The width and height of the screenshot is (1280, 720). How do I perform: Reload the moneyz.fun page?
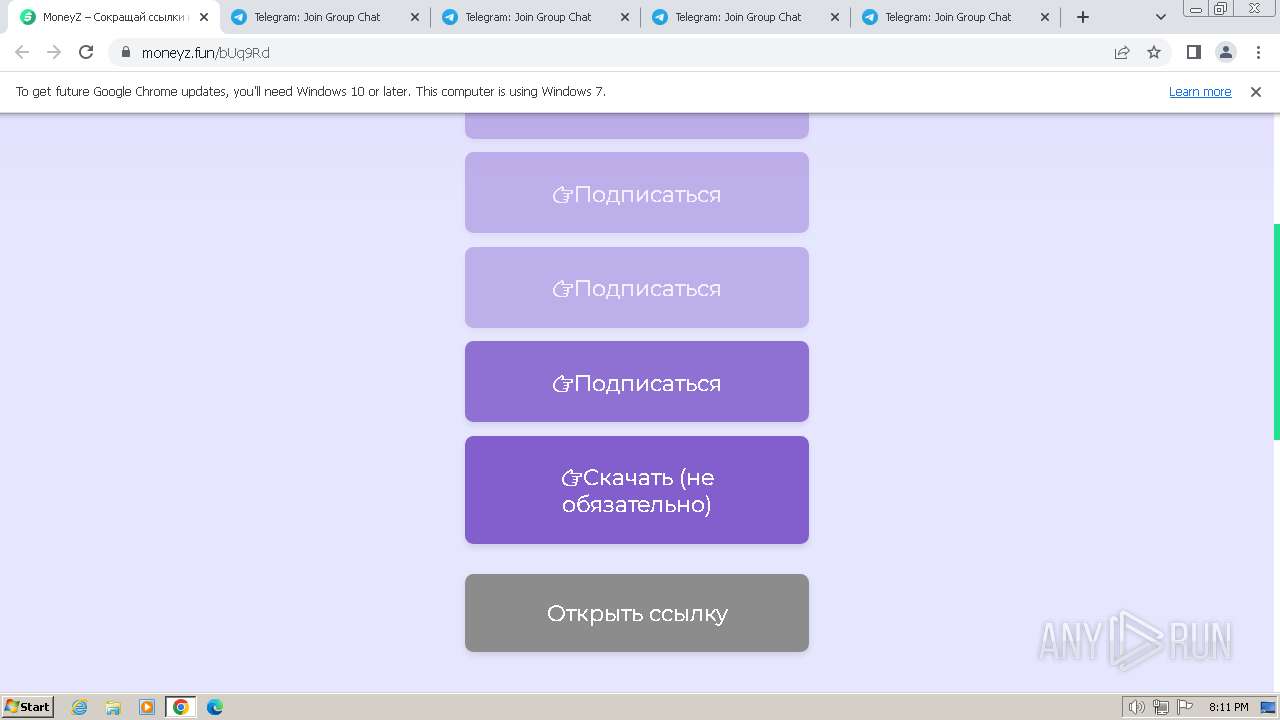pos(86,53)
